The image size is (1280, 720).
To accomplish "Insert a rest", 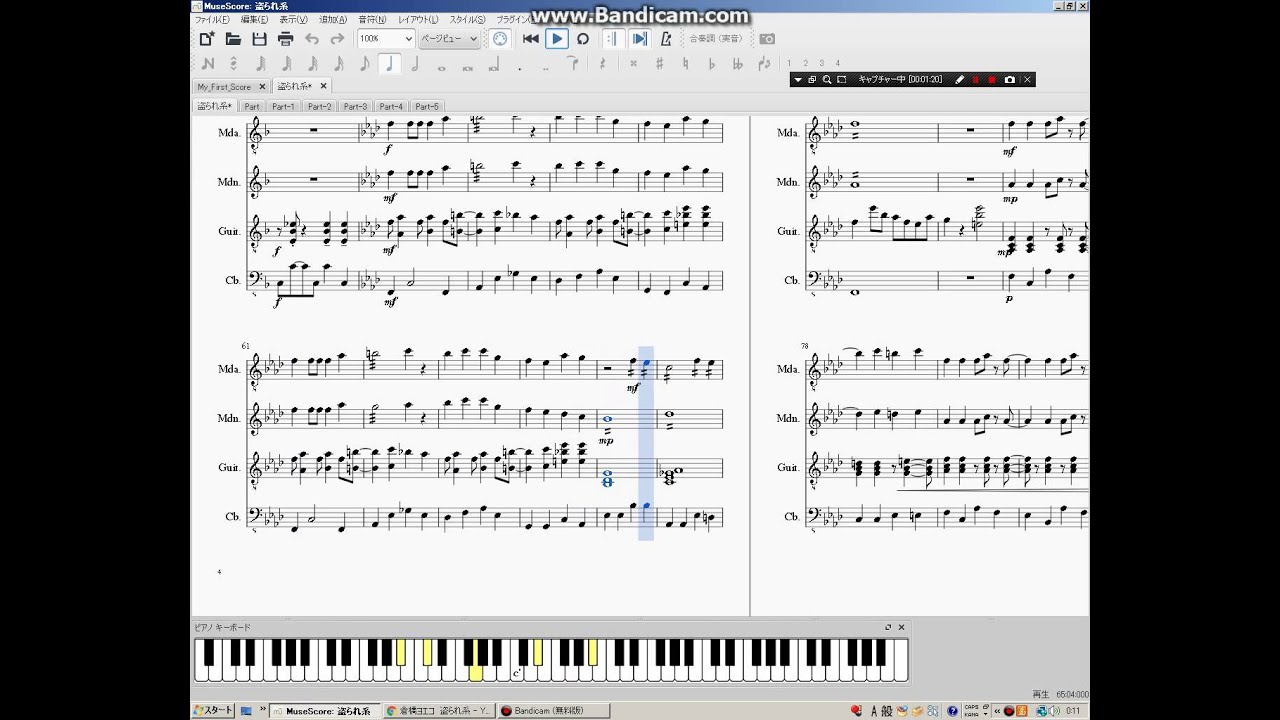I will (x=602, y=64).
